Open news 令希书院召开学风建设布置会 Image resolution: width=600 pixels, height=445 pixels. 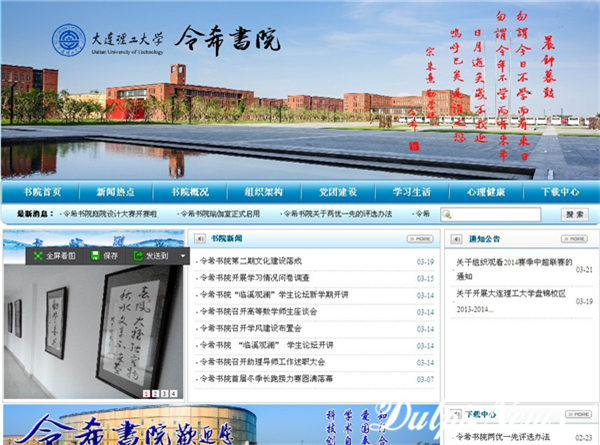(251, 328)
